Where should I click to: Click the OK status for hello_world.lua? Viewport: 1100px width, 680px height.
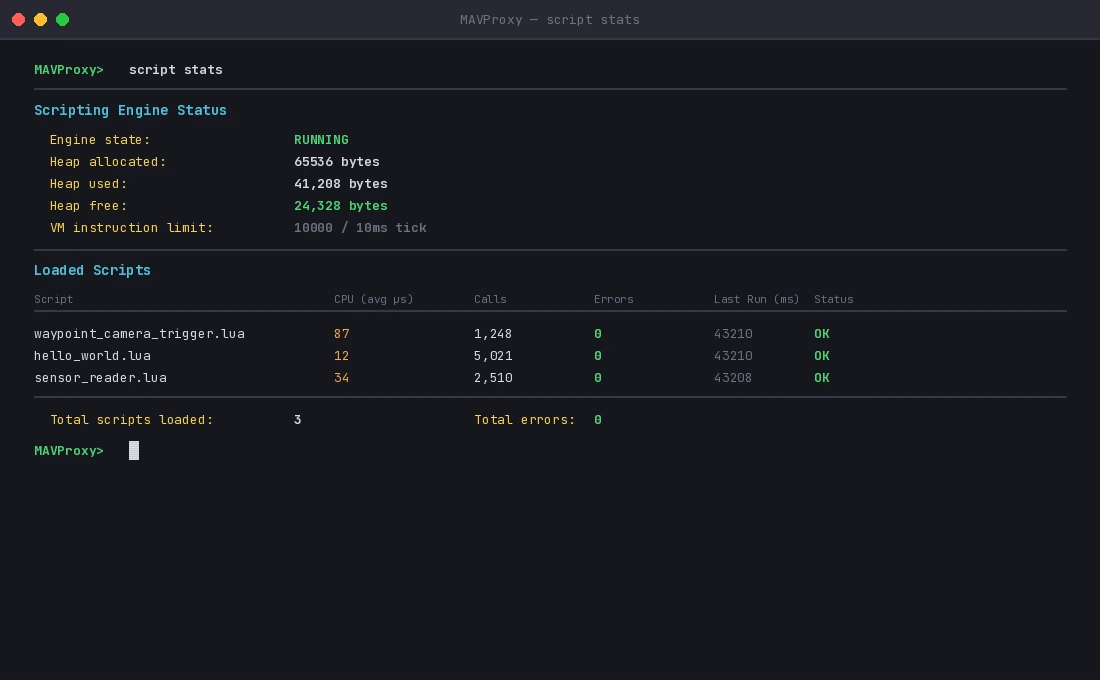coord(821,356)
